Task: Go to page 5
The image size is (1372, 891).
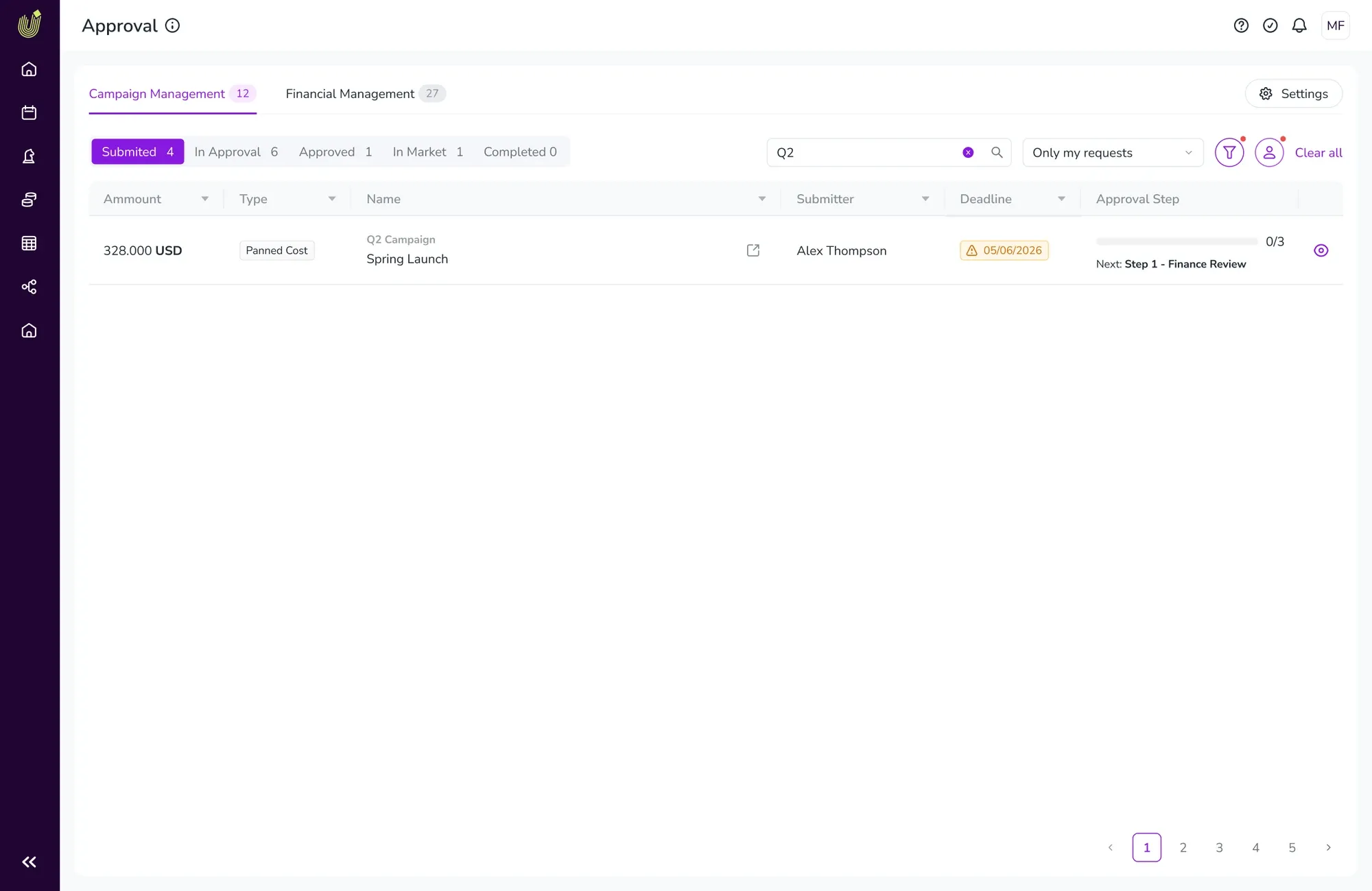Action: 1292,847
